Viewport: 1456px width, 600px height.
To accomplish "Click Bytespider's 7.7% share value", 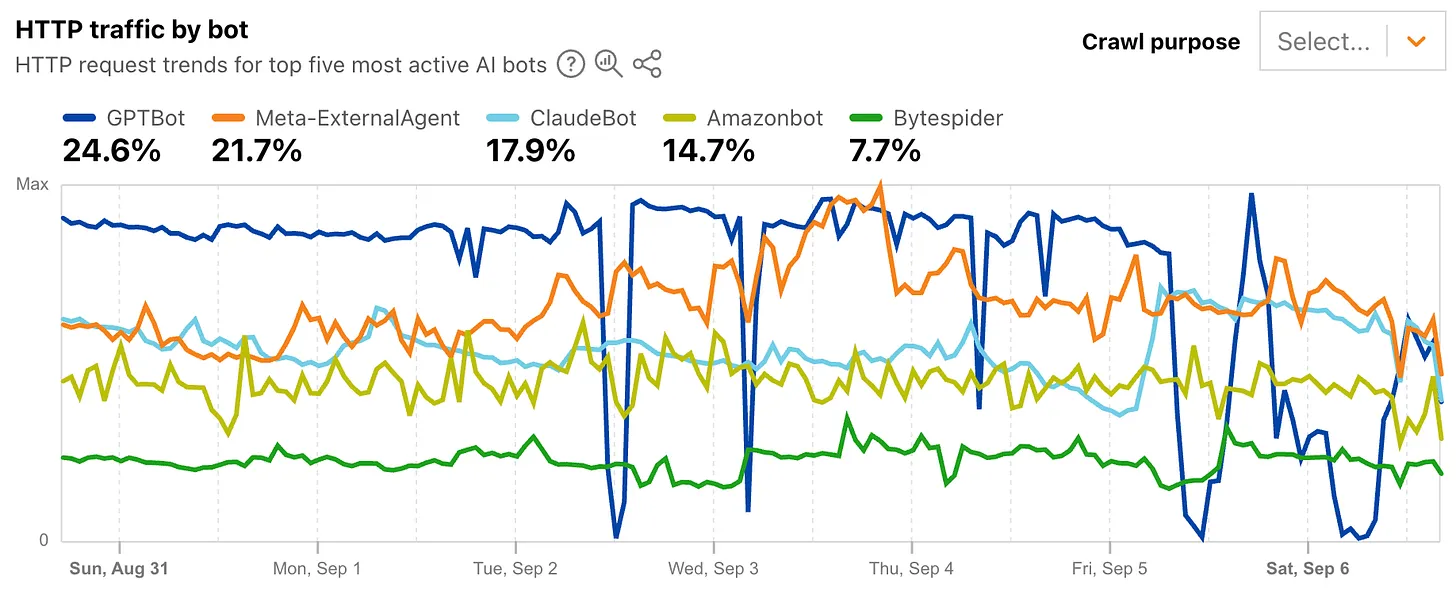I will coord(885,151).
